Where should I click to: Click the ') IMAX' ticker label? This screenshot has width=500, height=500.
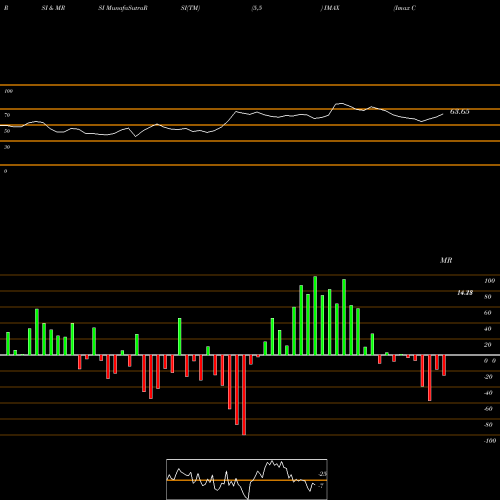[x=330, y=8]
